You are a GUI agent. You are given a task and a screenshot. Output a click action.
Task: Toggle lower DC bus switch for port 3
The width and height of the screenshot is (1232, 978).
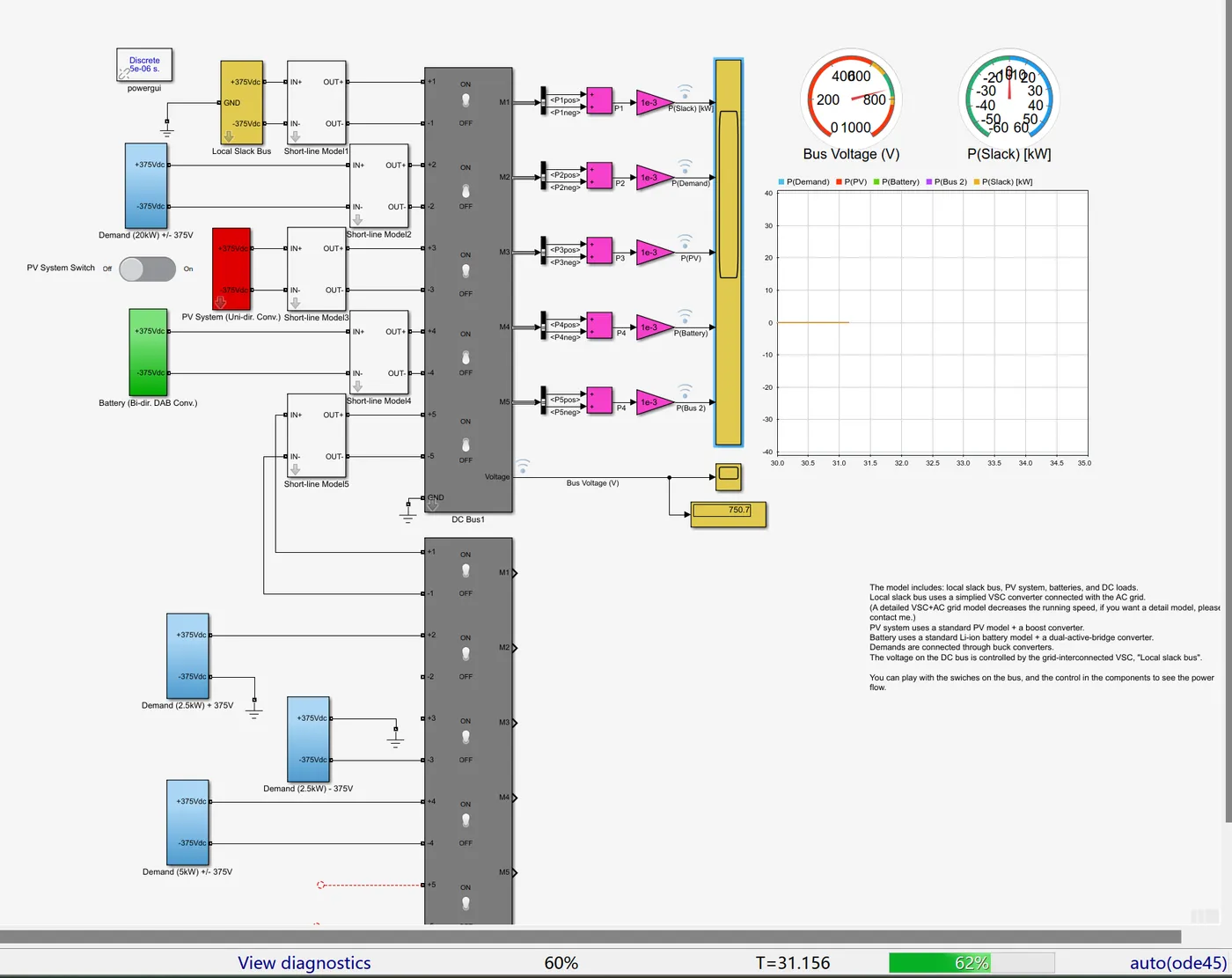pos(466,738)
